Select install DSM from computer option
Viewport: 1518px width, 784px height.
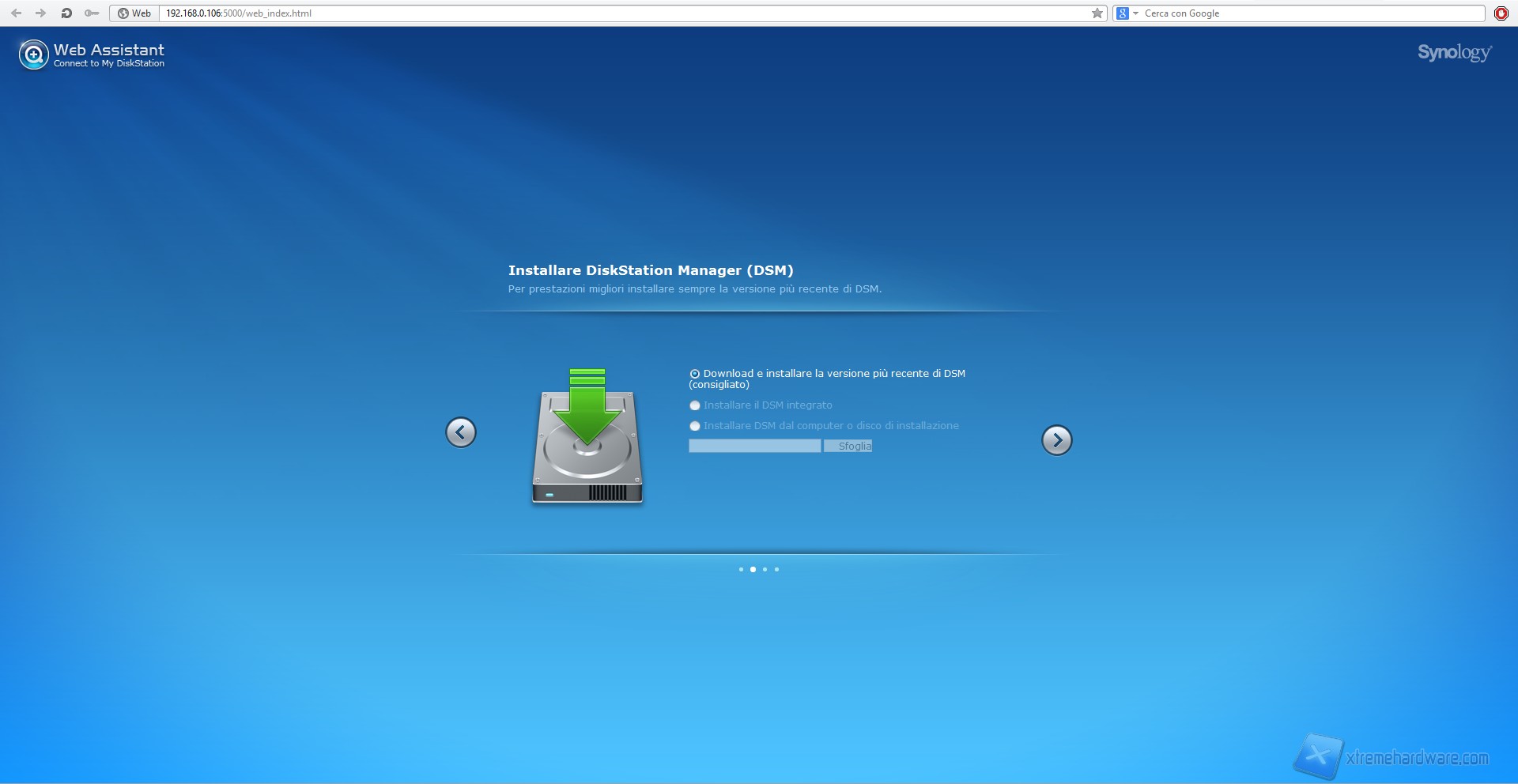pyautogui.click(x=695, y=426)
